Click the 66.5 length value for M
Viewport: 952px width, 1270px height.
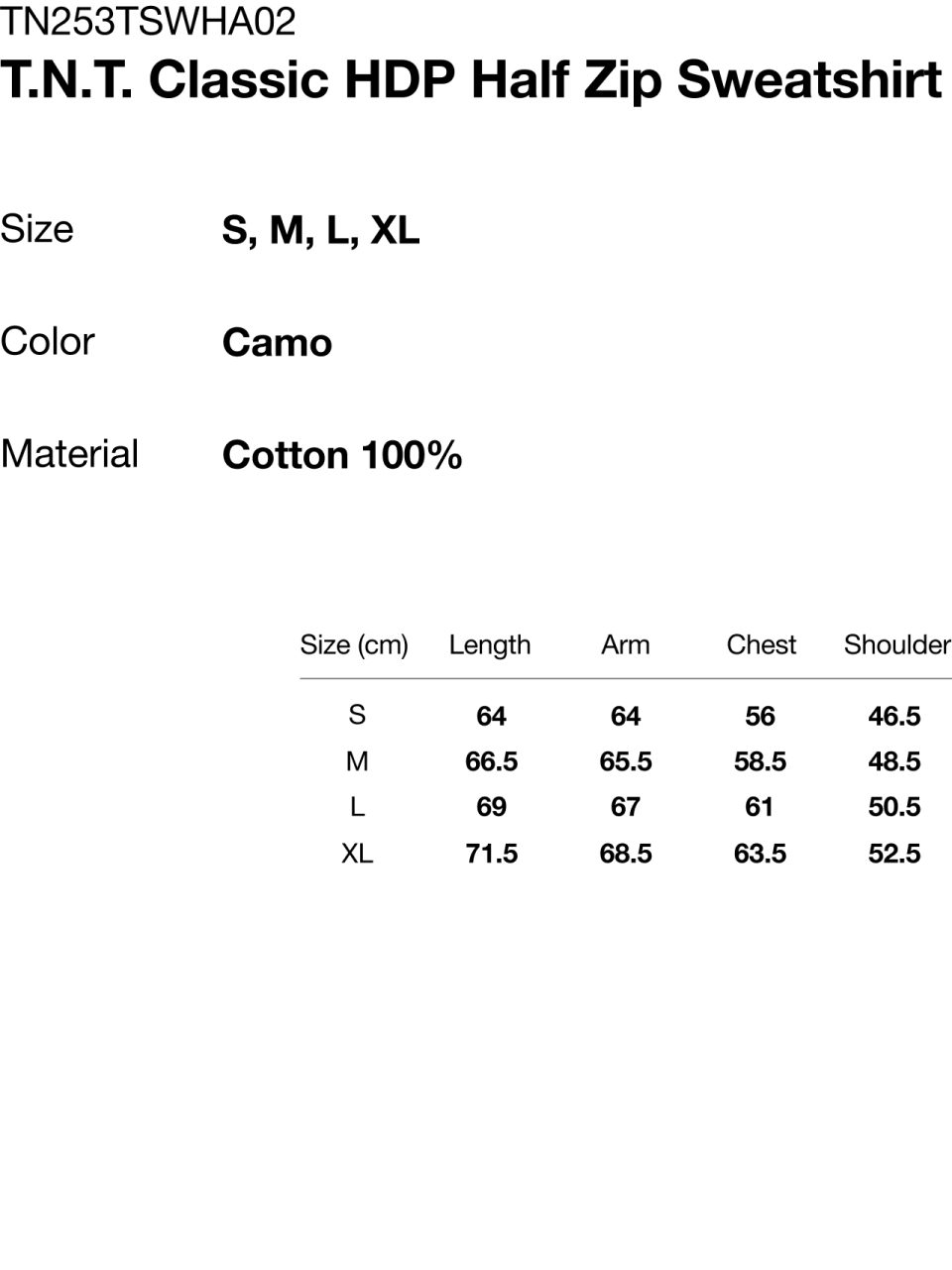492,761
